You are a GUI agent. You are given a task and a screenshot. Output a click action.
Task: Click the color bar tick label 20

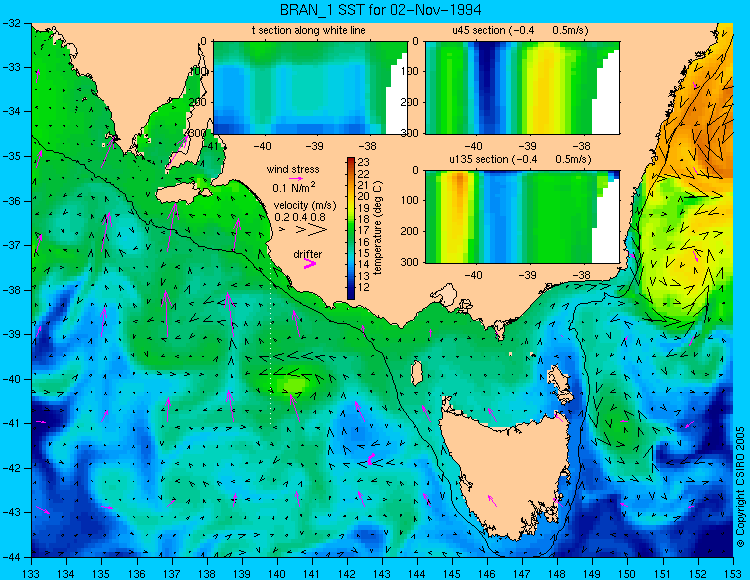[364, 197]
